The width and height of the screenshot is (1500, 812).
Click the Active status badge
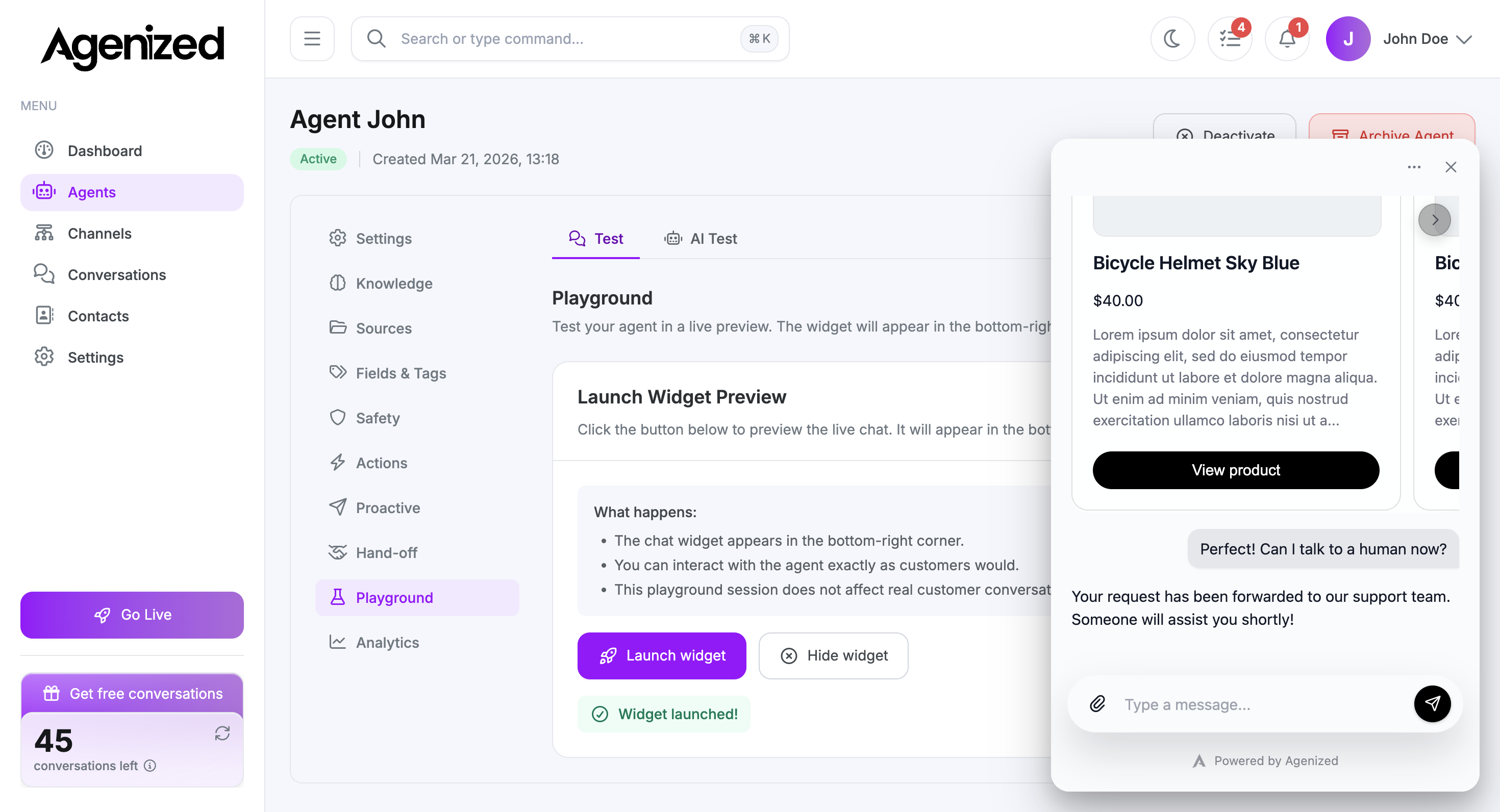coord(318,159)
